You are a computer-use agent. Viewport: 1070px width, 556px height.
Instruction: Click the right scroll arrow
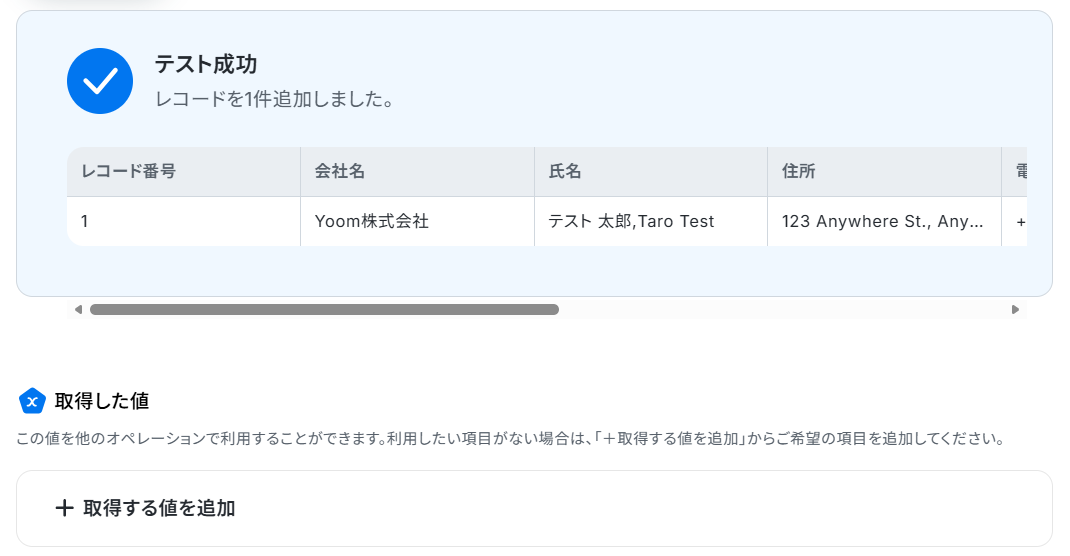1015,310
